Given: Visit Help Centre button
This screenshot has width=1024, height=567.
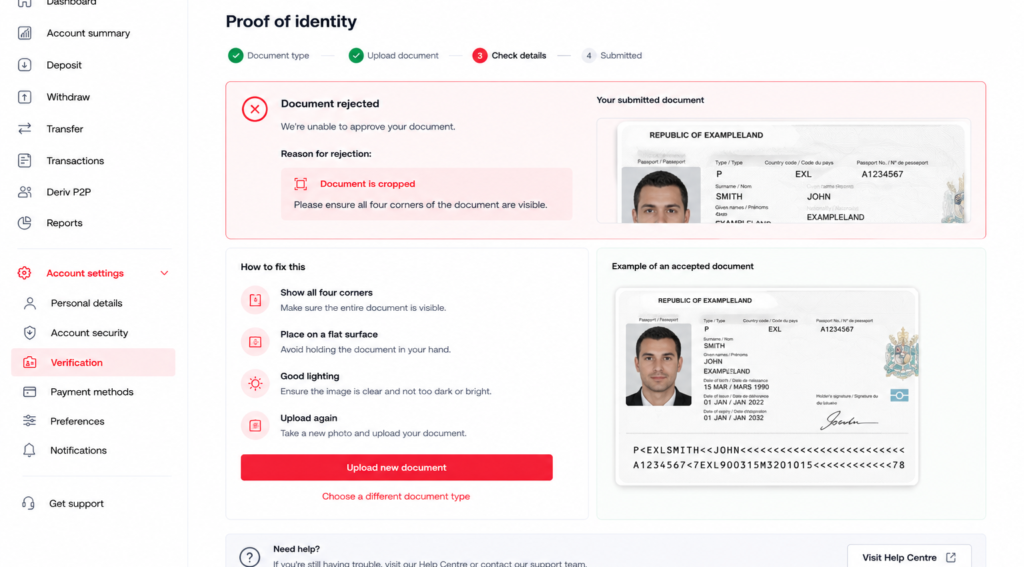Looking at the screenshot, I should pyautogui.click(x=909, y=557).
